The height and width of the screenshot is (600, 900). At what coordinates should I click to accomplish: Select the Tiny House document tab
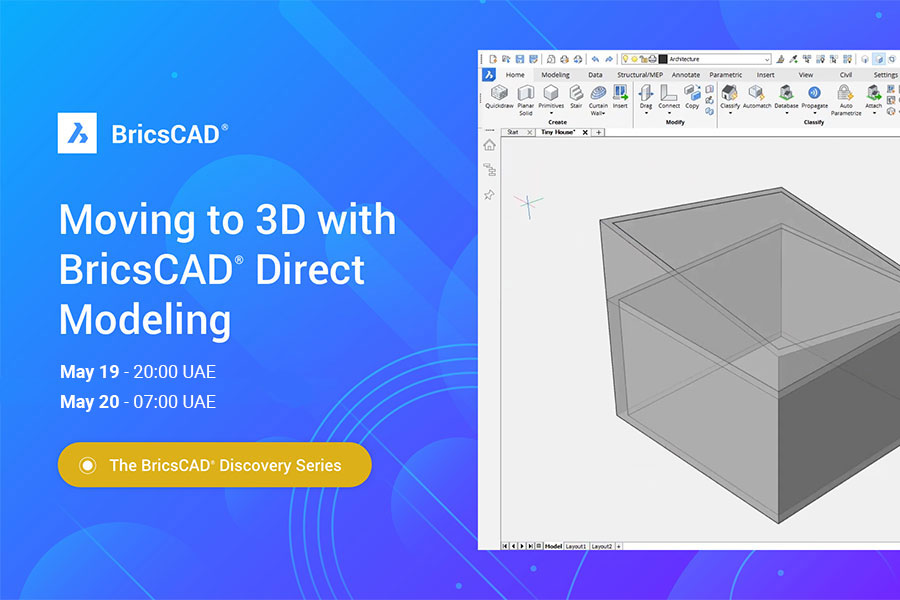pyautogui.click(x=558, y=132)
